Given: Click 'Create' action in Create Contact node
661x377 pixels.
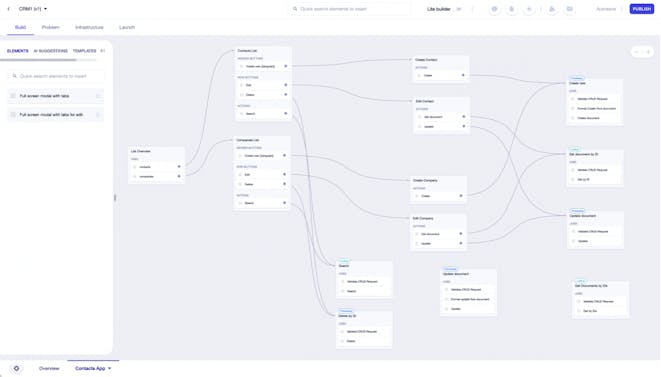Looking at the screenshot, I should [441, 75].
